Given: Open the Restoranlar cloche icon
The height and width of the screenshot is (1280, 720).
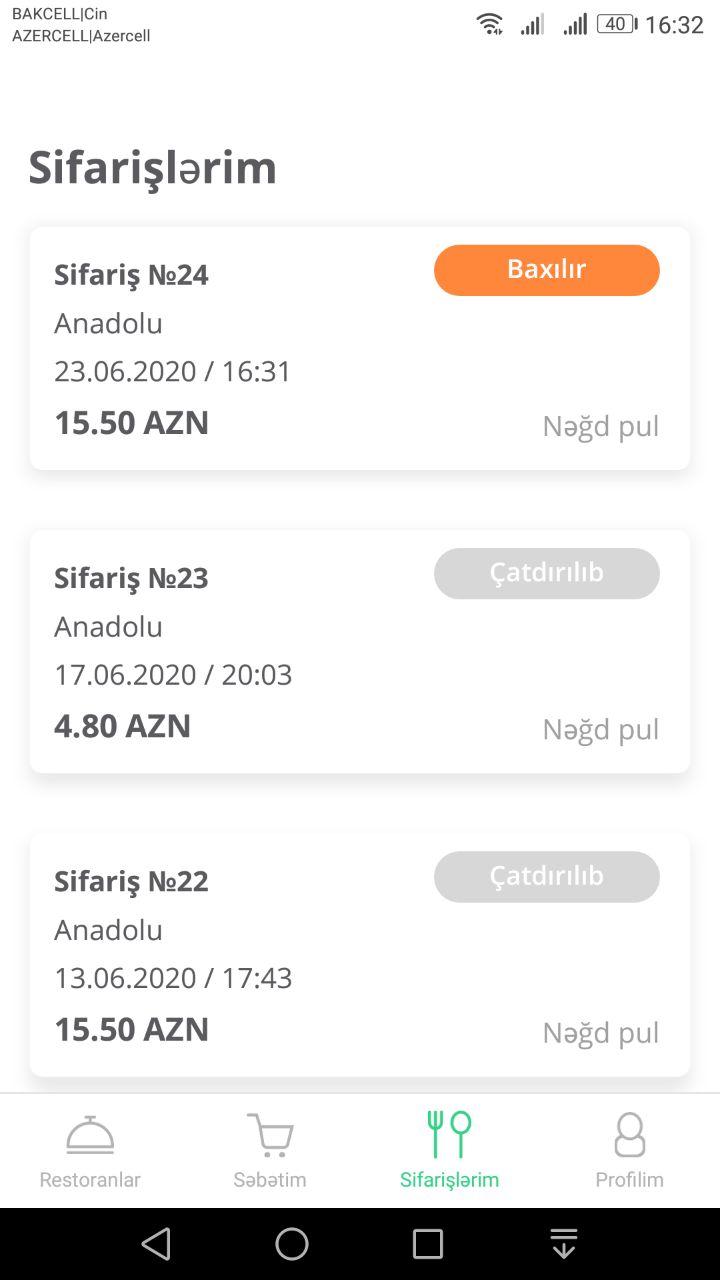Looking at the screenshot, I should coord(90,1135).
